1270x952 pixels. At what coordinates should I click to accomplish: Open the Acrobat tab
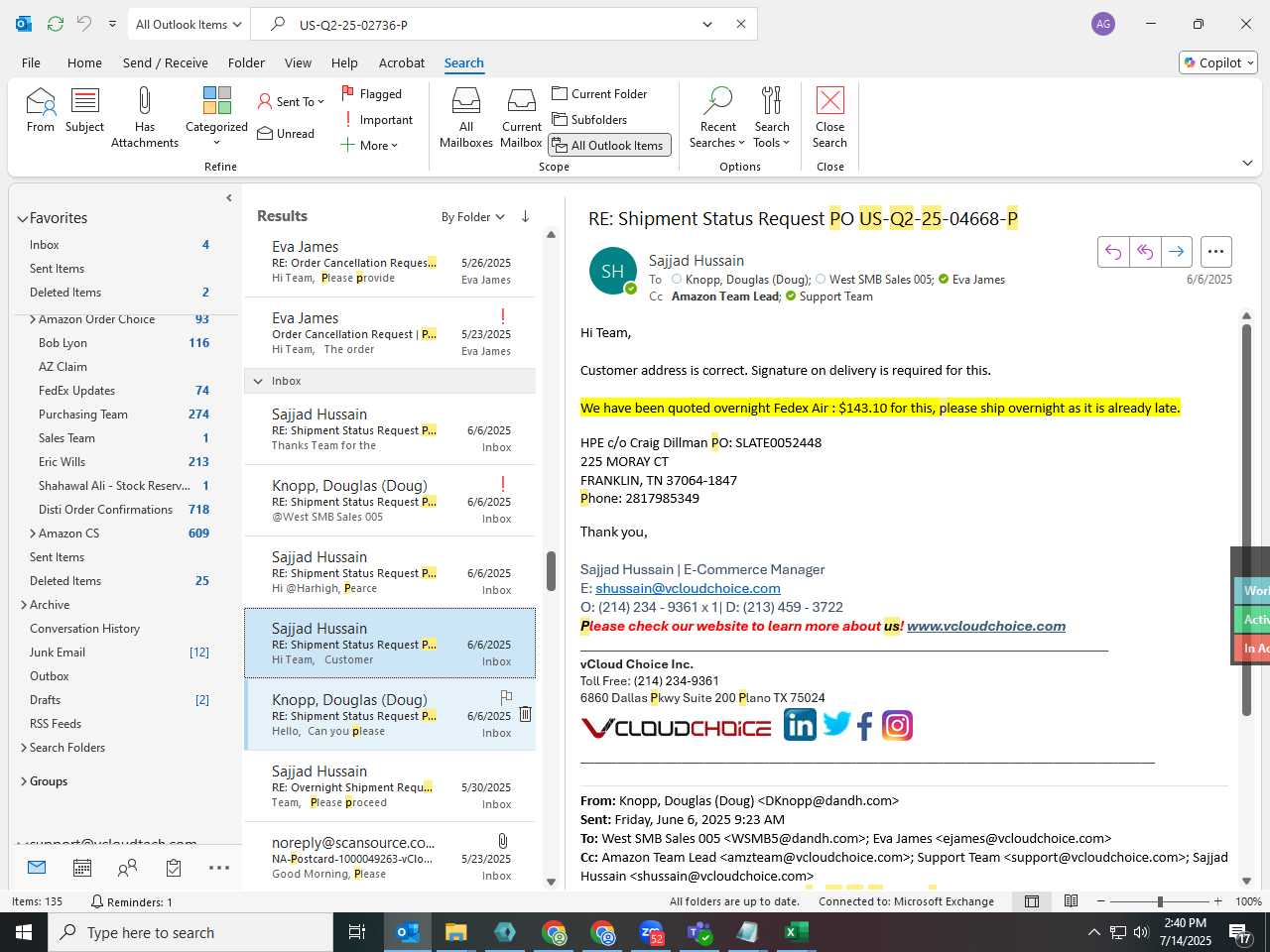402,62
